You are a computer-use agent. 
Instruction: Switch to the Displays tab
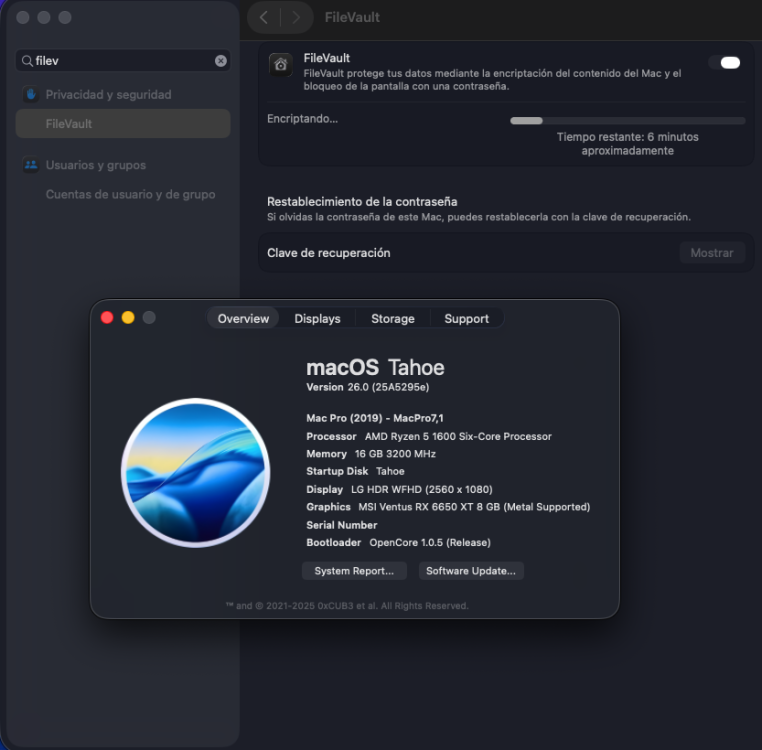click(317, 318)
